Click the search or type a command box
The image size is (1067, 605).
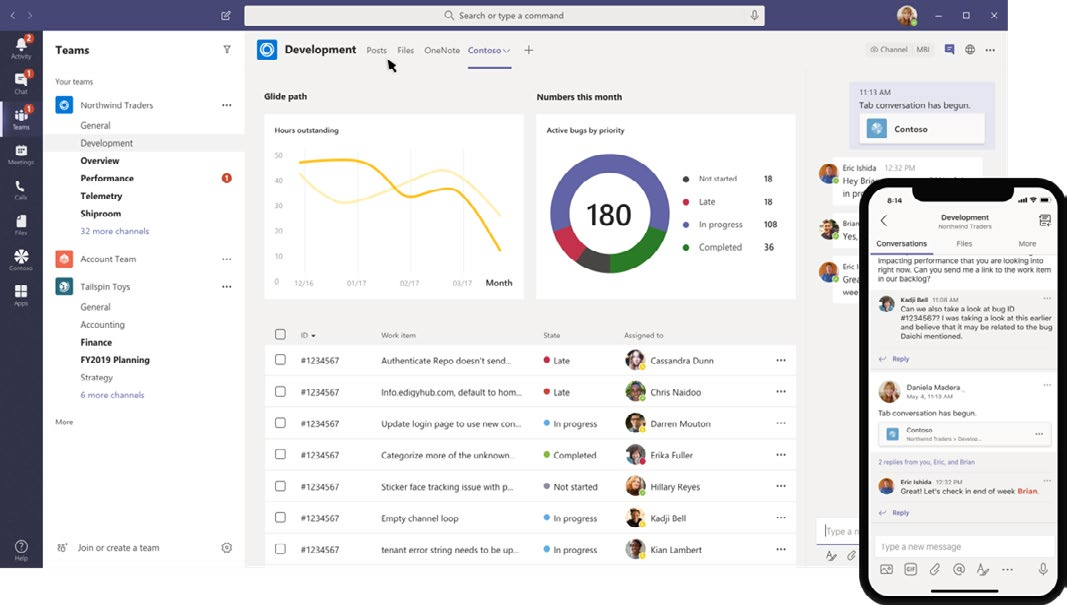tap(504, 15)
